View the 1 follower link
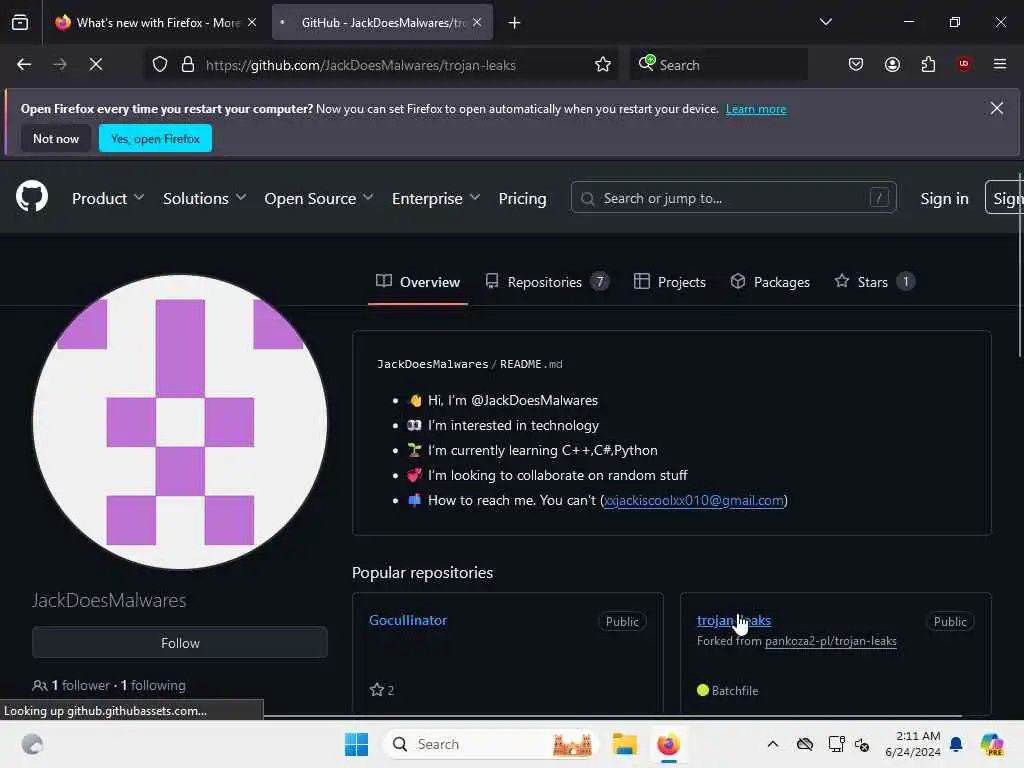 click(81, 685)
